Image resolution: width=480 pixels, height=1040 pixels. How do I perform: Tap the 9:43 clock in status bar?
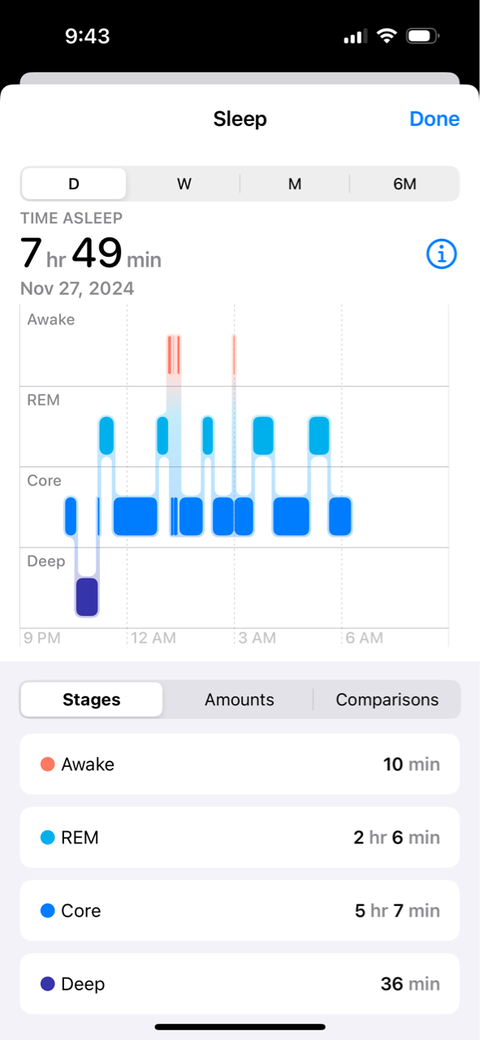[x=90, y=36]
